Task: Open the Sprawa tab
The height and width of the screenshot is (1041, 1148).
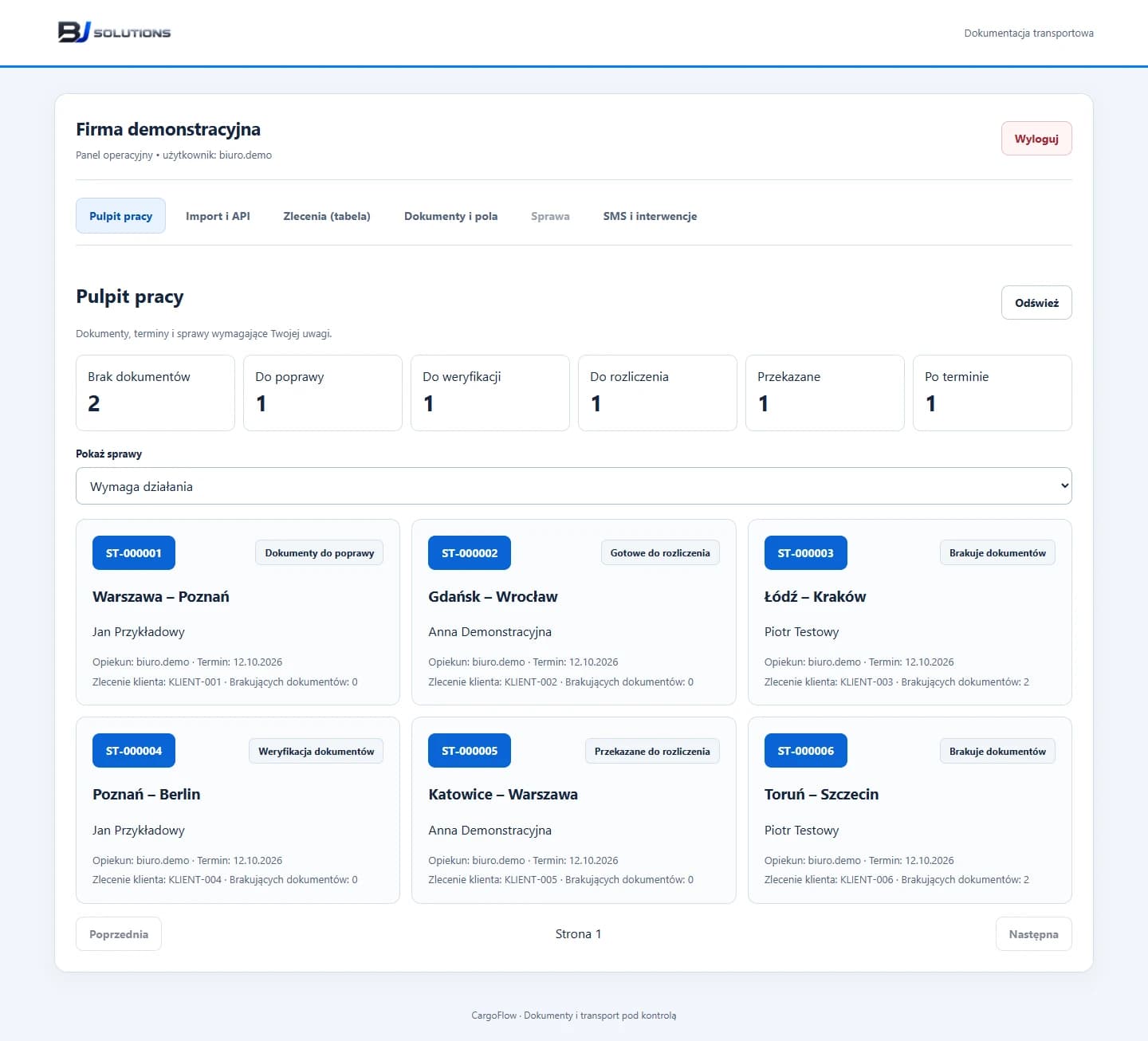Action: [550, 216]
